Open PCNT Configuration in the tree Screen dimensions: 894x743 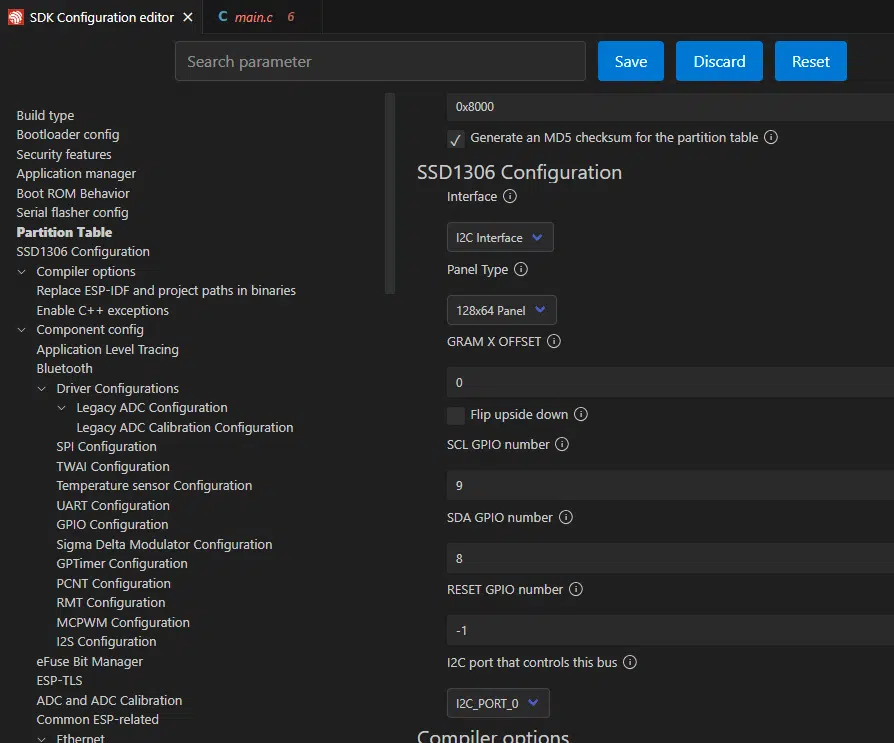coord(113,584)
